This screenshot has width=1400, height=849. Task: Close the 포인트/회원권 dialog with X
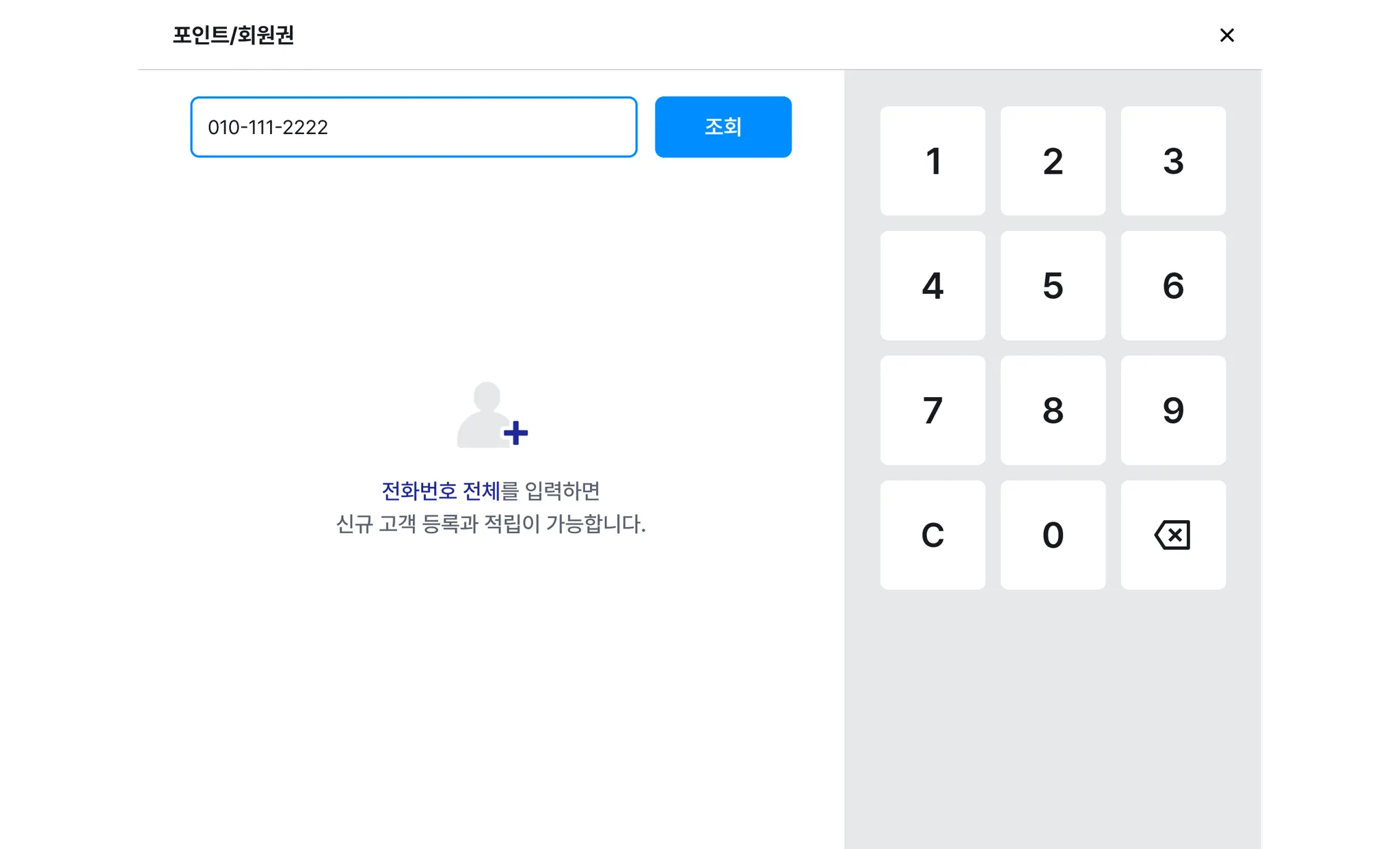pyautogui.click(x=1227, y=35)
